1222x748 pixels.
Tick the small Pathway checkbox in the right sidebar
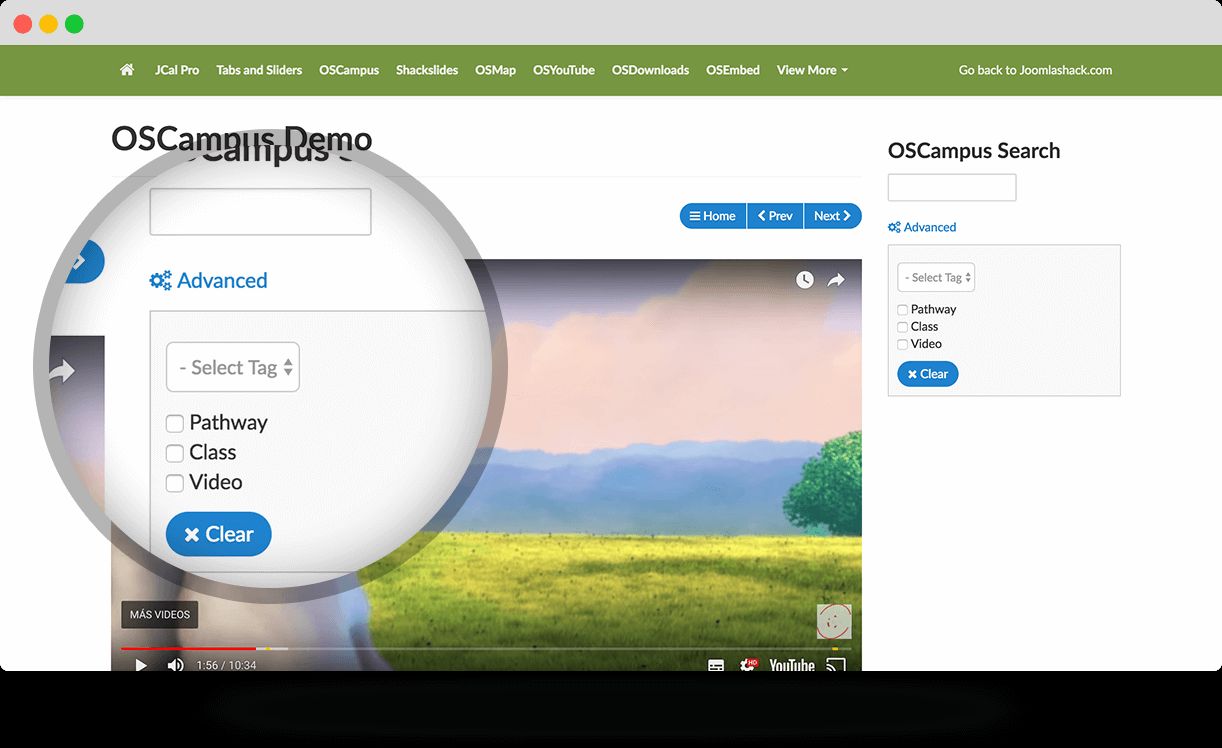point(902,310)
